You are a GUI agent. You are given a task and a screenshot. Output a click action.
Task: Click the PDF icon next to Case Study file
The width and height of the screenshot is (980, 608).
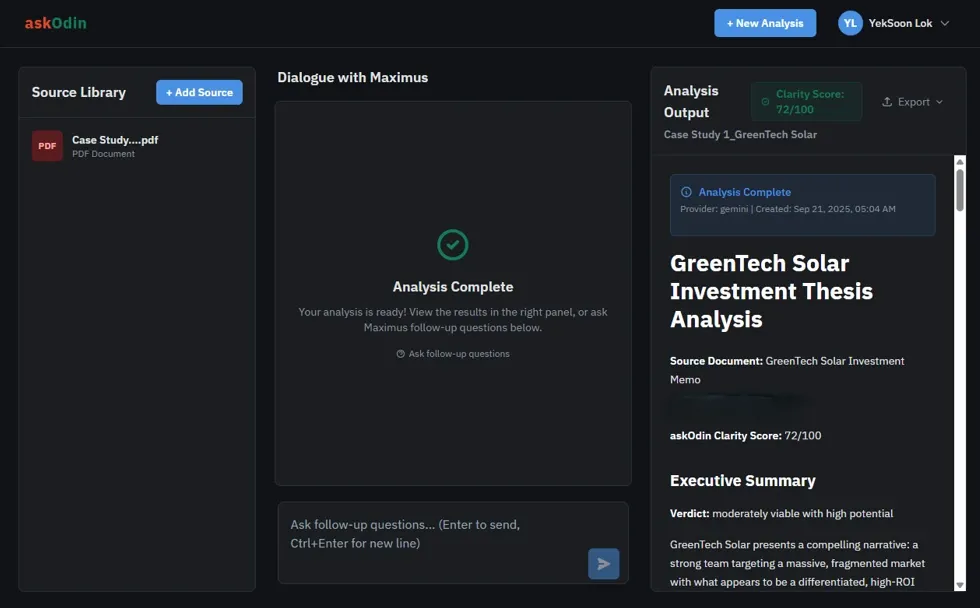coord(47,146)
